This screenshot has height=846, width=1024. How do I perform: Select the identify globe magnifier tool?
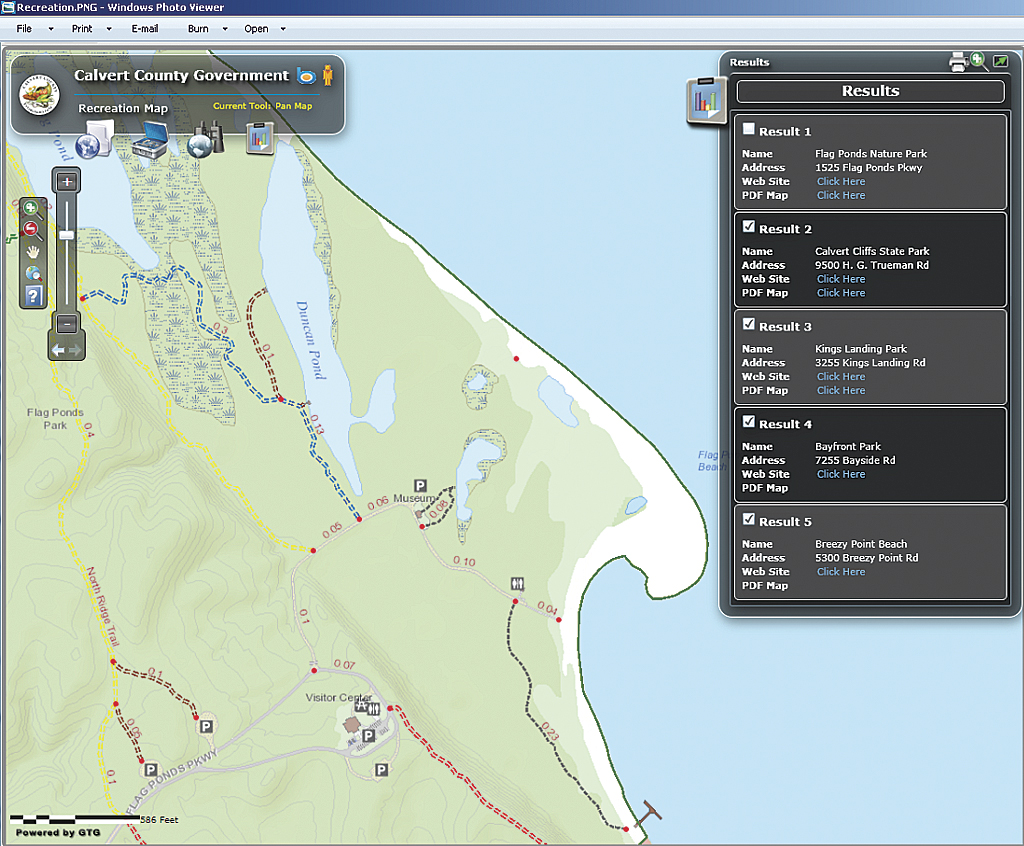(x=33, y=274)
